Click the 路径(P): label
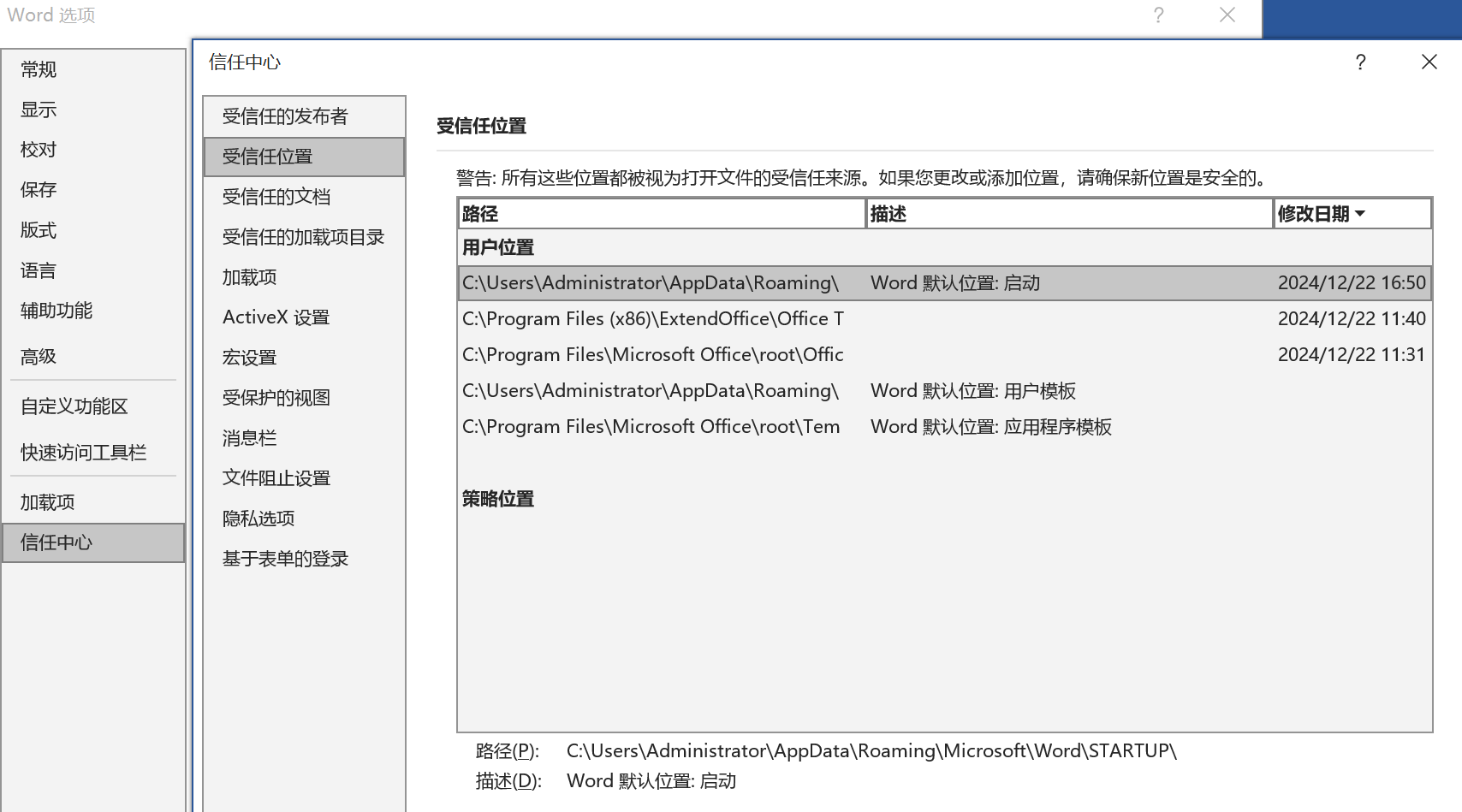 click(x=508, y=751)
